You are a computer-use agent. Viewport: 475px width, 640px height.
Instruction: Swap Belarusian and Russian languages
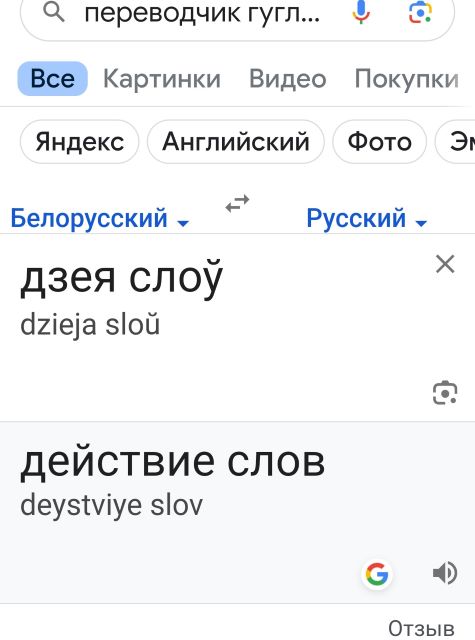tap(238, 203)
